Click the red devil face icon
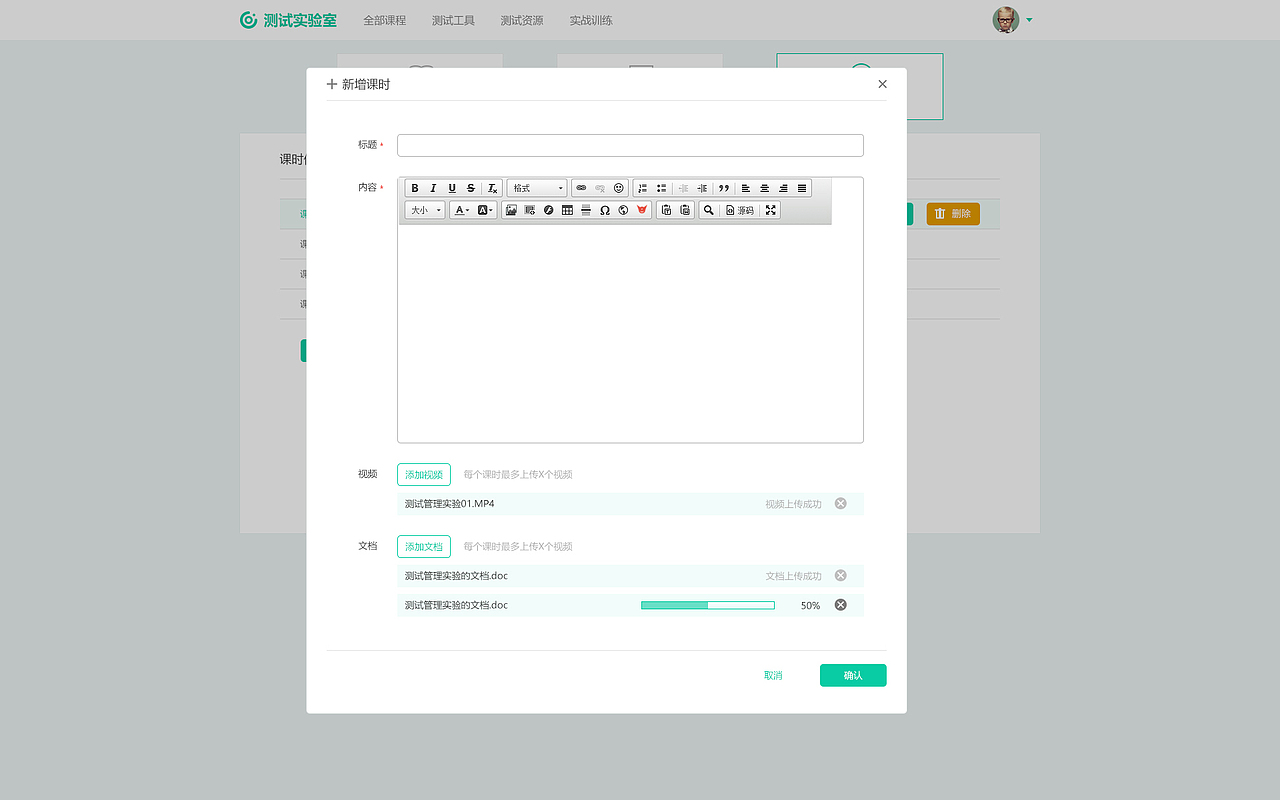The width and height of the screenshot is (1280, 800). (x=642, y=210)
